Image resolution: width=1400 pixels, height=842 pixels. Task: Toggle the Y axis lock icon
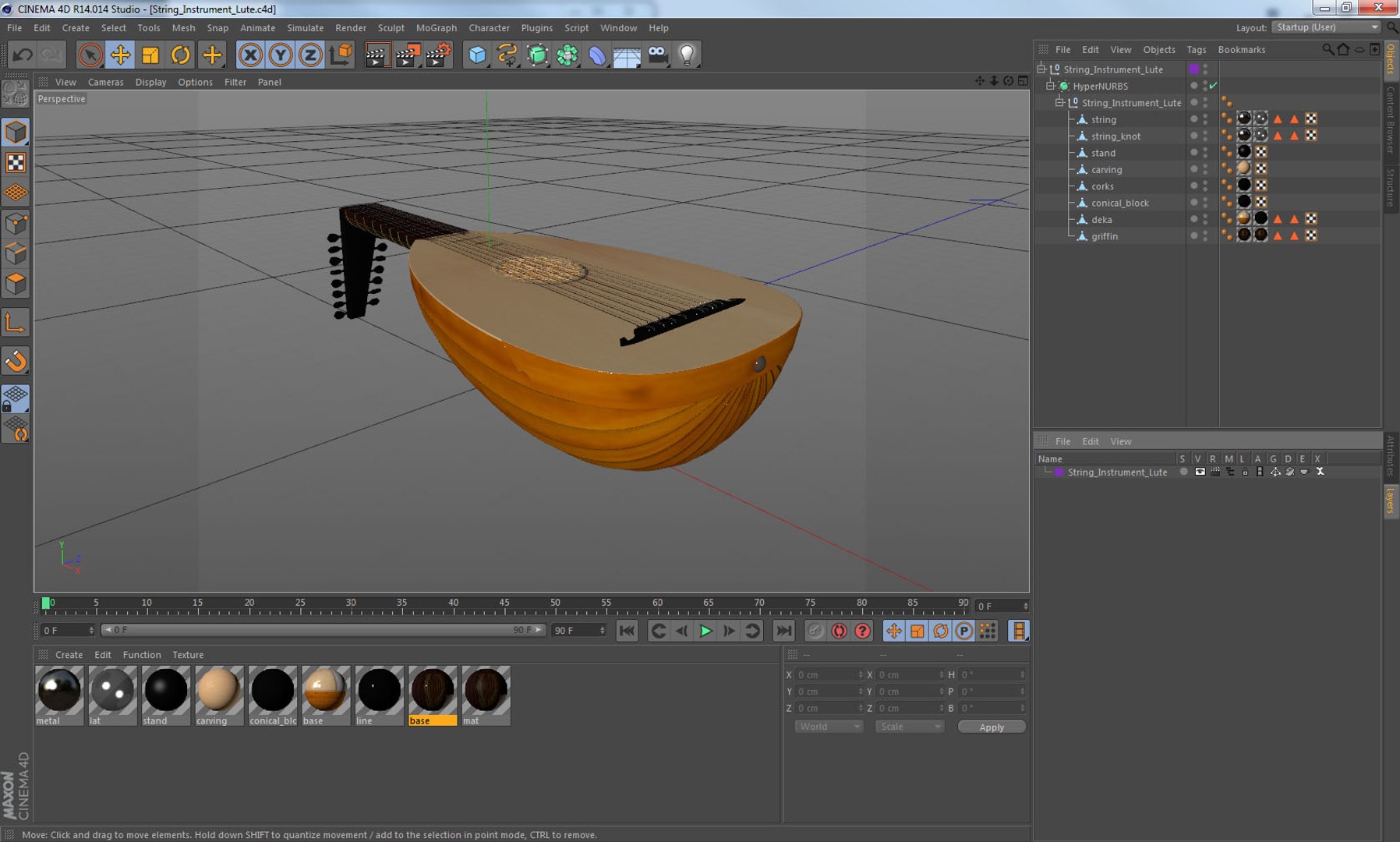point(281,55)
